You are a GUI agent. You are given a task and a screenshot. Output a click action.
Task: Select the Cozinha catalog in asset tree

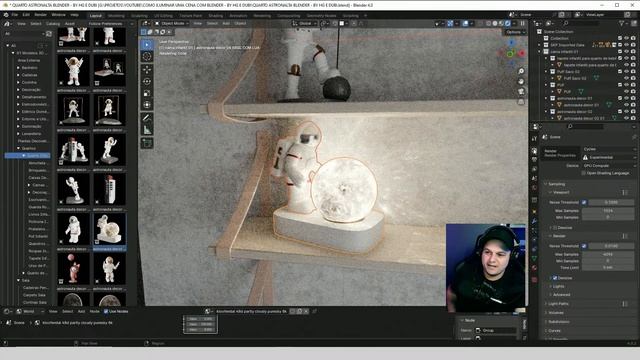pyautogui.click(x=29, y=82)
